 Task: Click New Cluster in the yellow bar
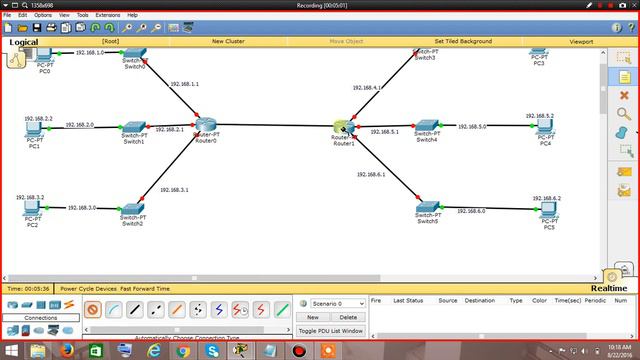click(x=228, y=41)
